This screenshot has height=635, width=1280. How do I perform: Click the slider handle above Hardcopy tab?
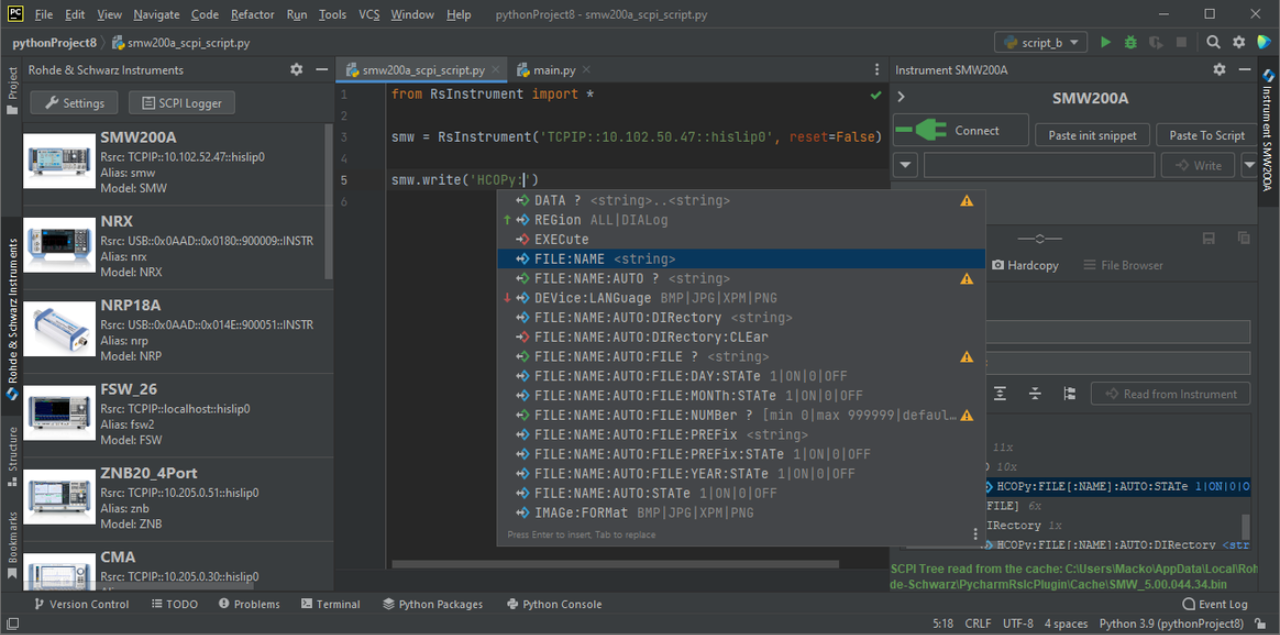pyautogui.click(x=1040, y=238)
